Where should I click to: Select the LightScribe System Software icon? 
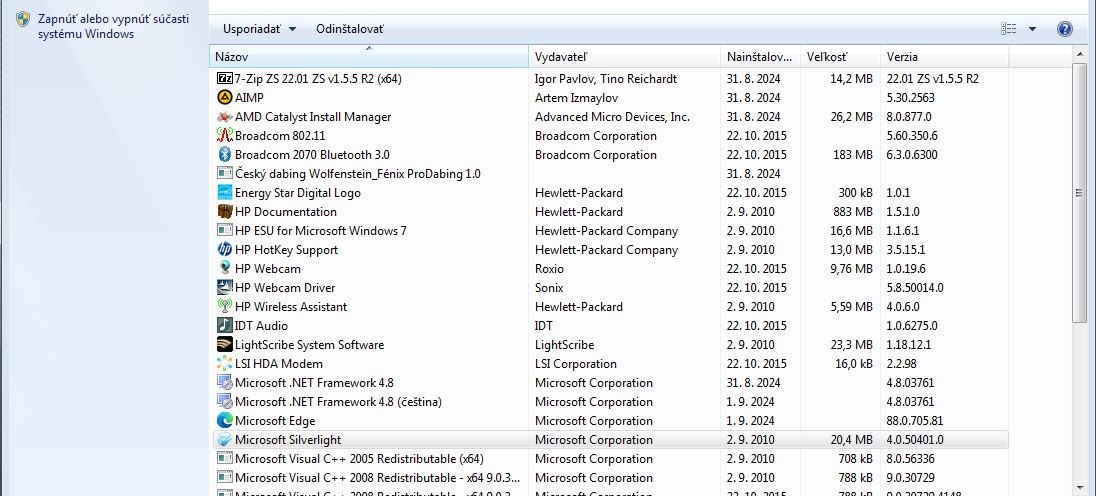225,345
